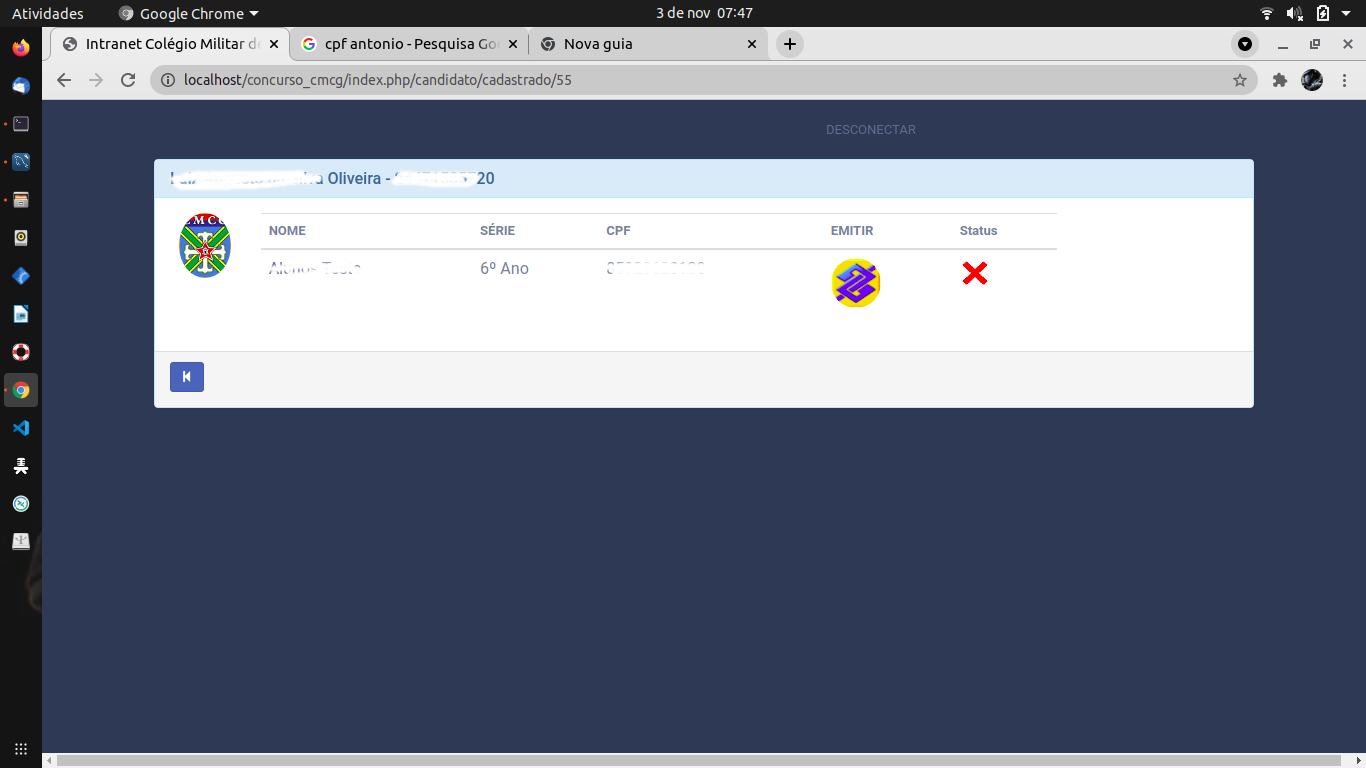
Task: Reload the page
Action: [128, 80]
